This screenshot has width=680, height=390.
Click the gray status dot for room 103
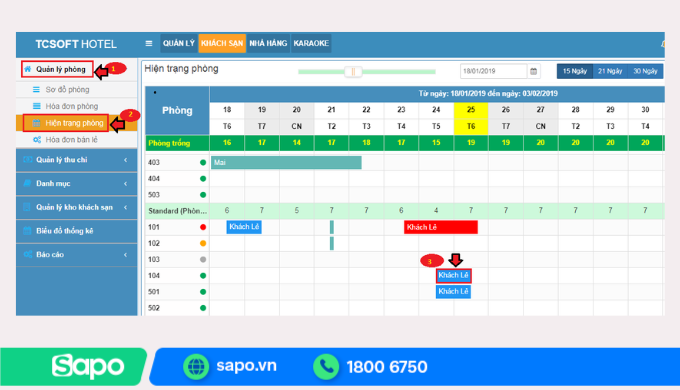pos(203,259)
